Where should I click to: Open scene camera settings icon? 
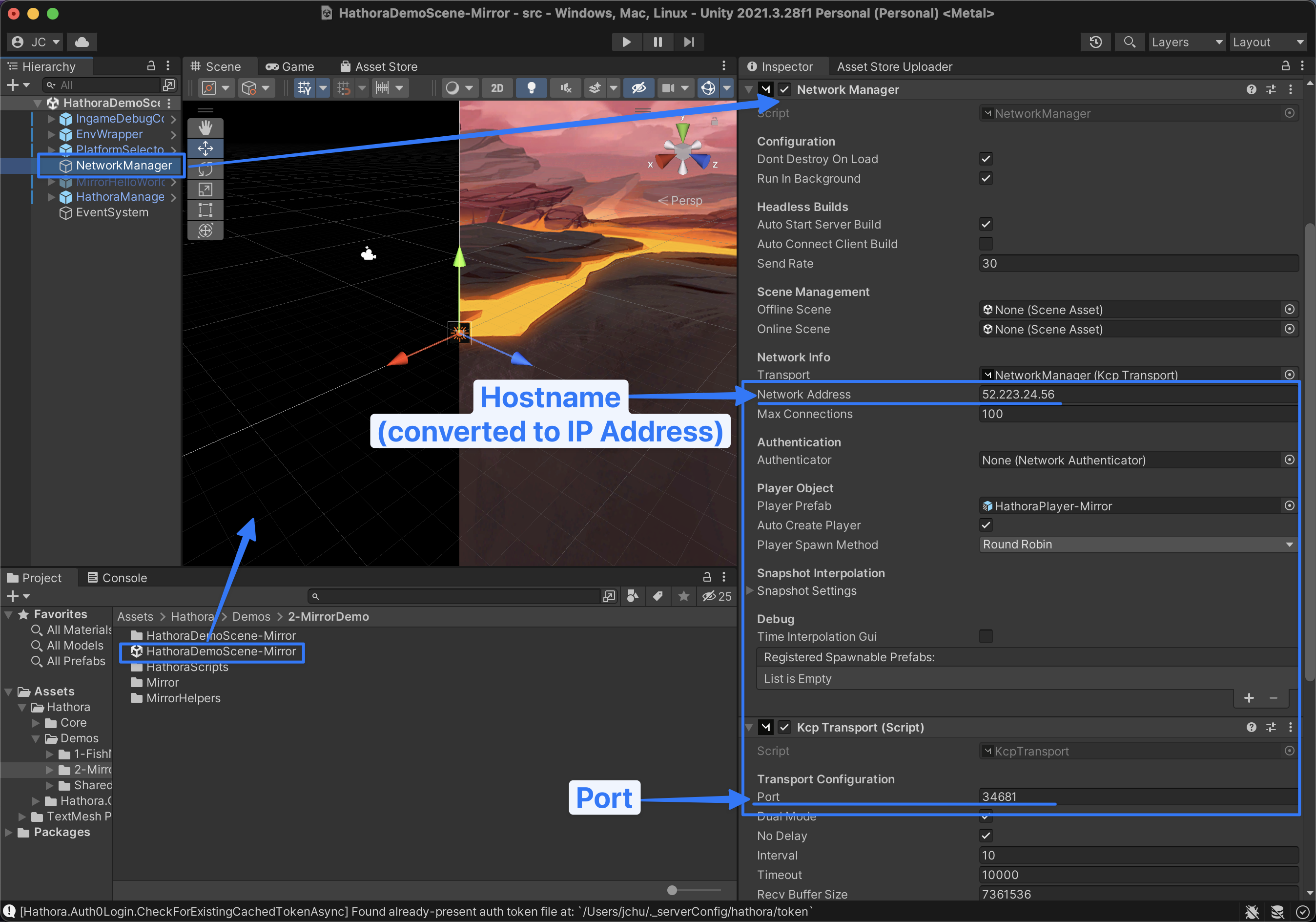pyautogui.click(x=668, y=88)
